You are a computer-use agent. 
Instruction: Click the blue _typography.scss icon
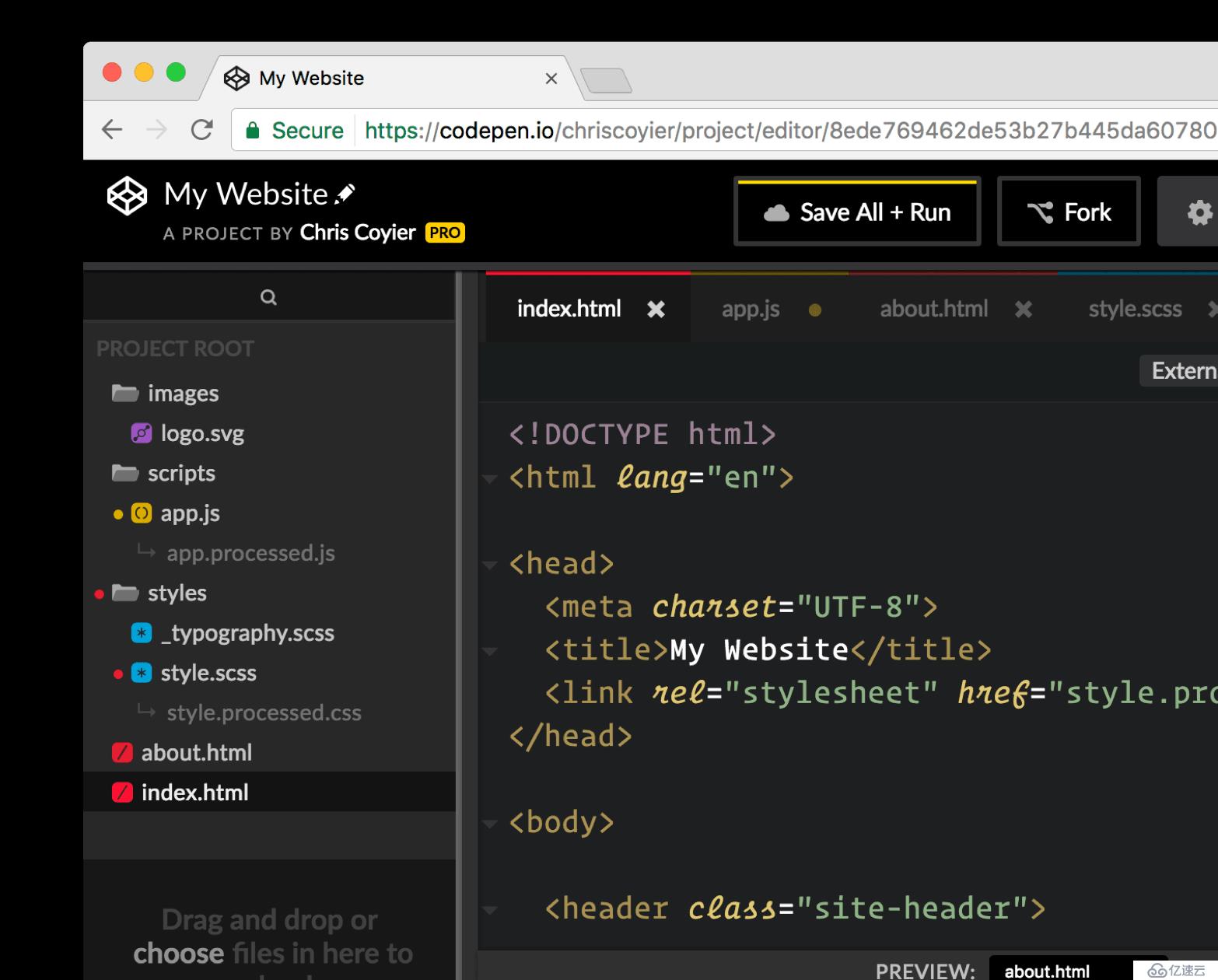click(142, 633)
